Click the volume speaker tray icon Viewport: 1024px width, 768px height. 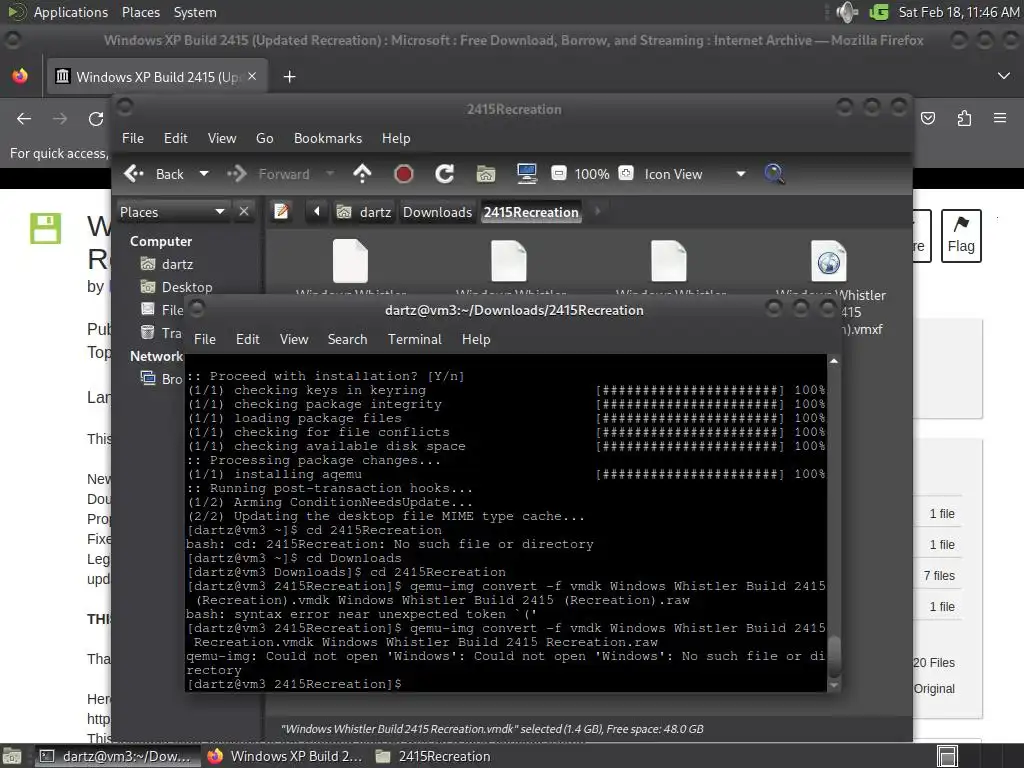(x=846, y=12)
